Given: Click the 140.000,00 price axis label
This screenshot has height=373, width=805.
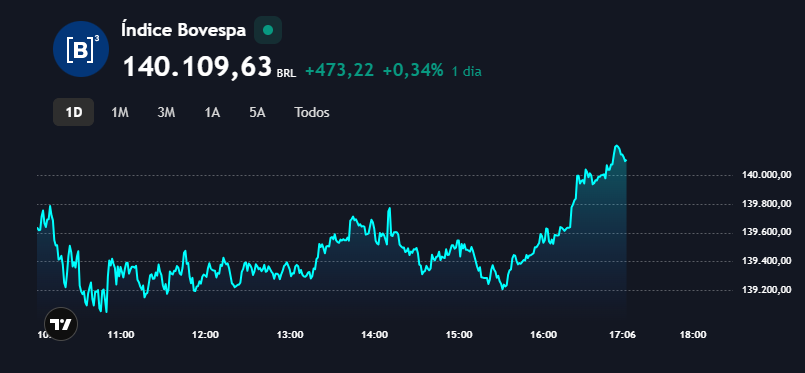Looking at the screenshot, I should click(x=766, y=175).
